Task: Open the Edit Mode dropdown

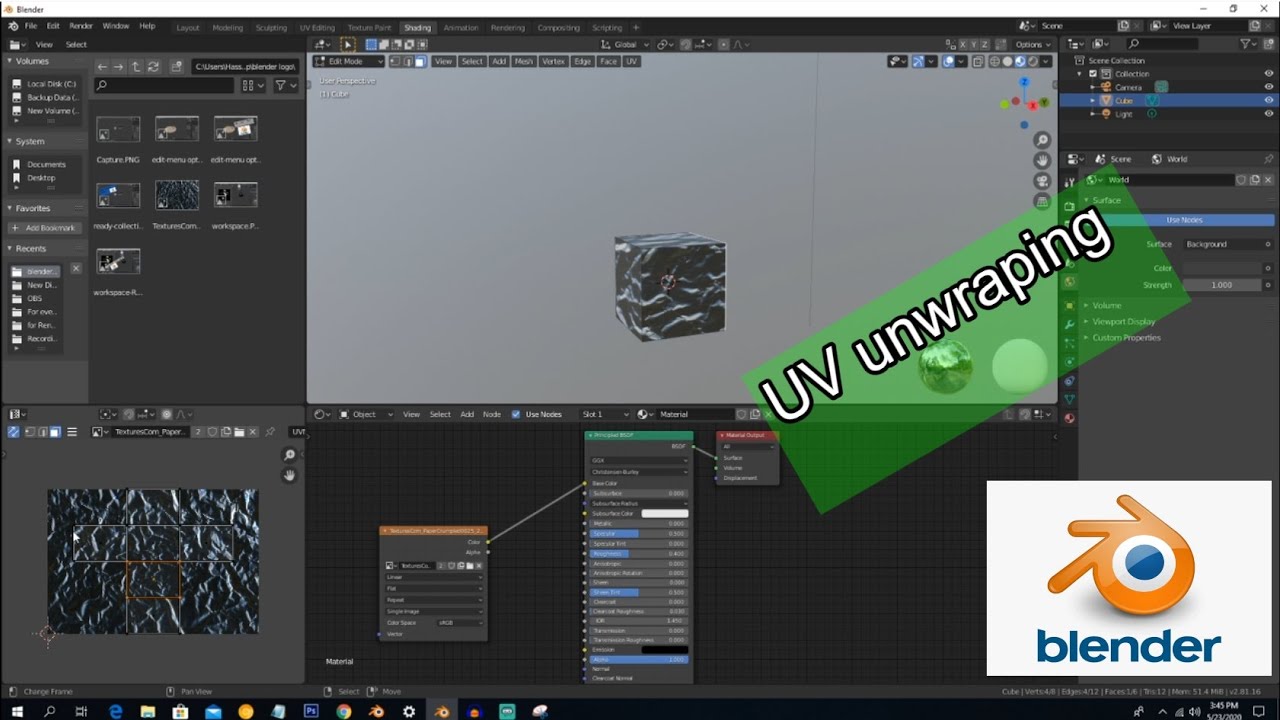Action: [348, 61]
